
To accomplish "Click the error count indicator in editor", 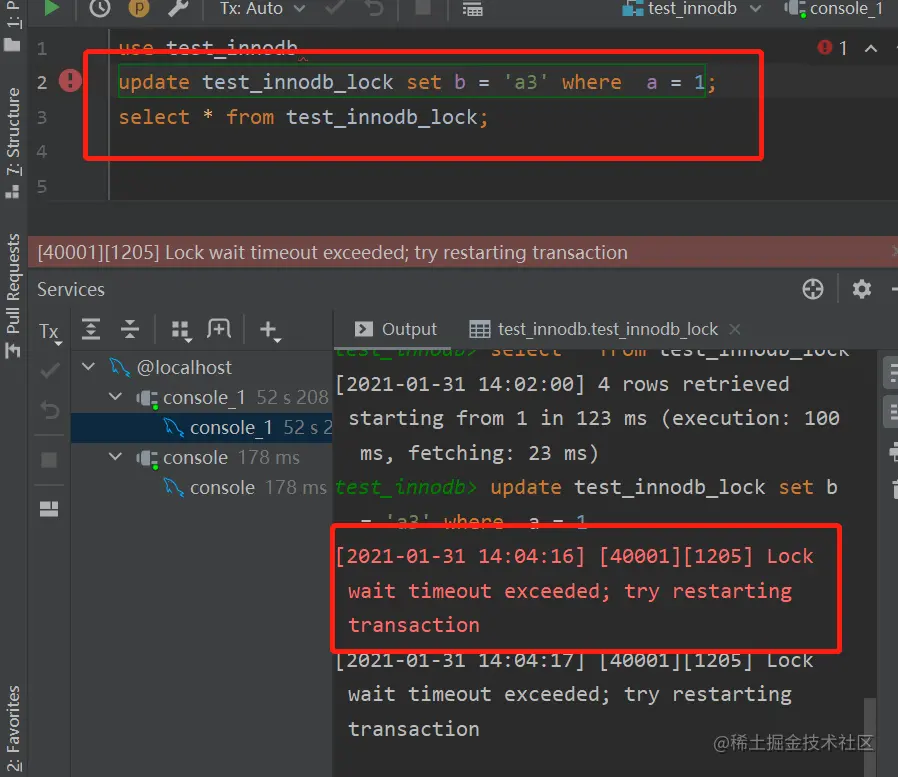I will (x=832, y=48).
